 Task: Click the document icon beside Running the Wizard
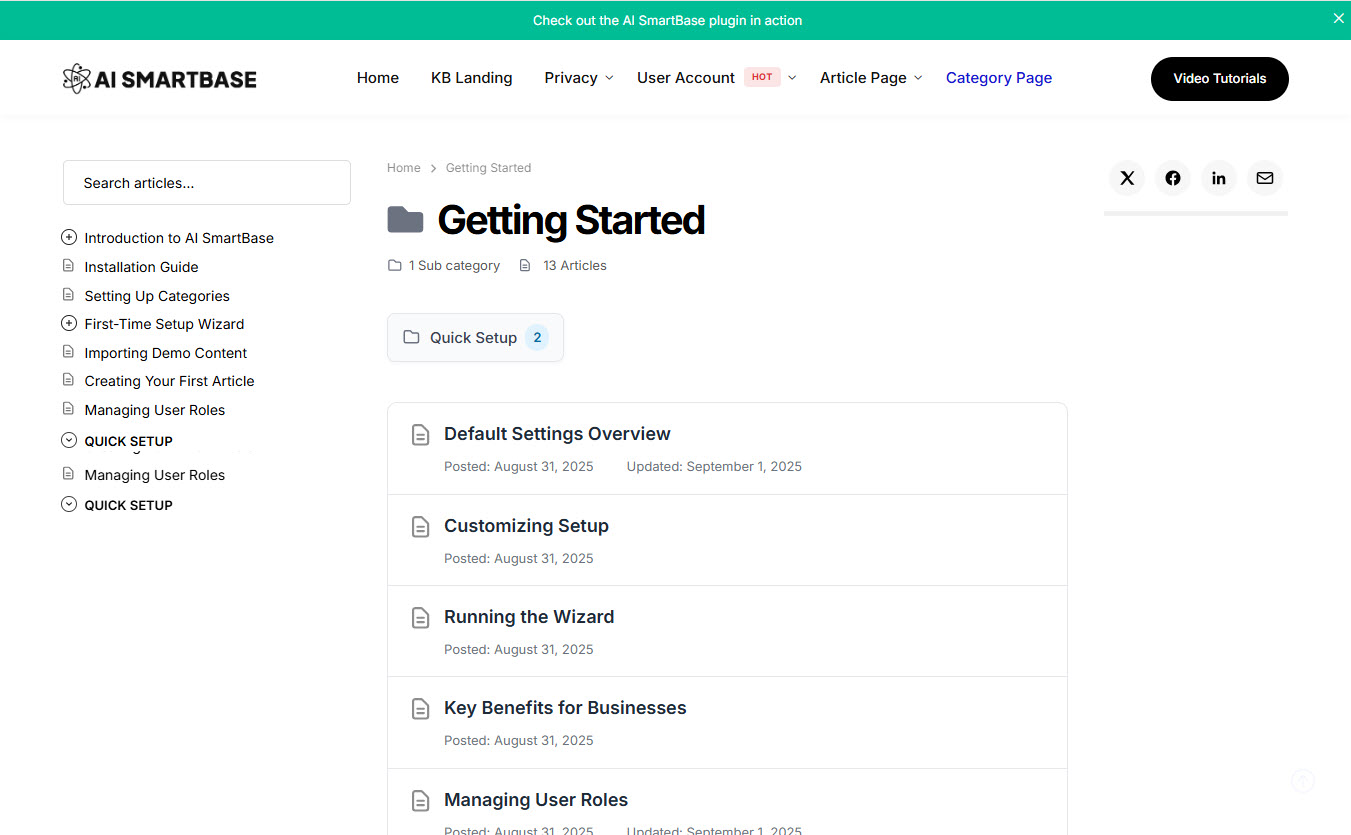(x=421, y=618)
